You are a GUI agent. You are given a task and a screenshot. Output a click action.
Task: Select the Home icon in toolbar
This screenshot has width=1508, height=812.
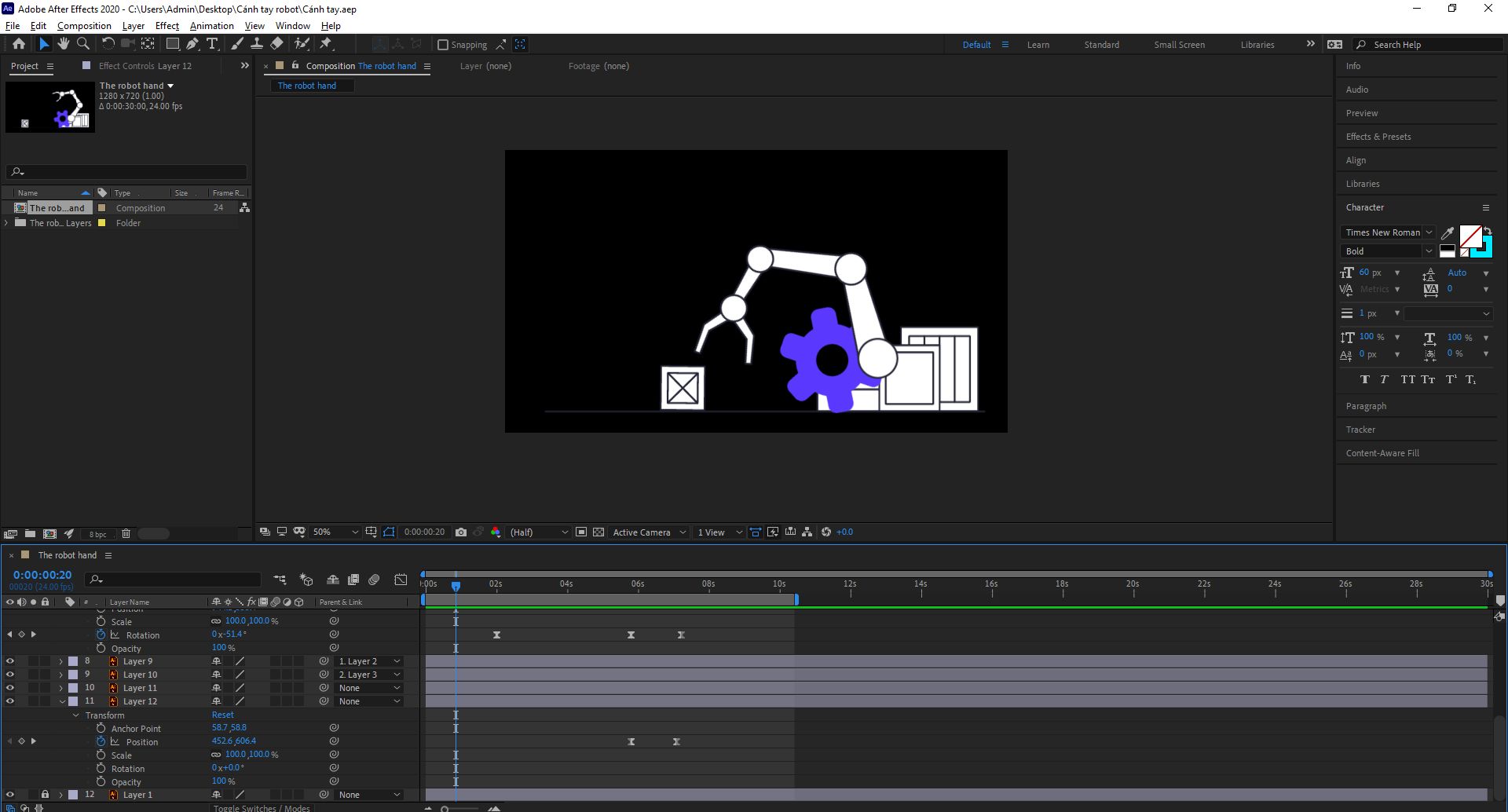pyautogui.click(x=19, y=44)
